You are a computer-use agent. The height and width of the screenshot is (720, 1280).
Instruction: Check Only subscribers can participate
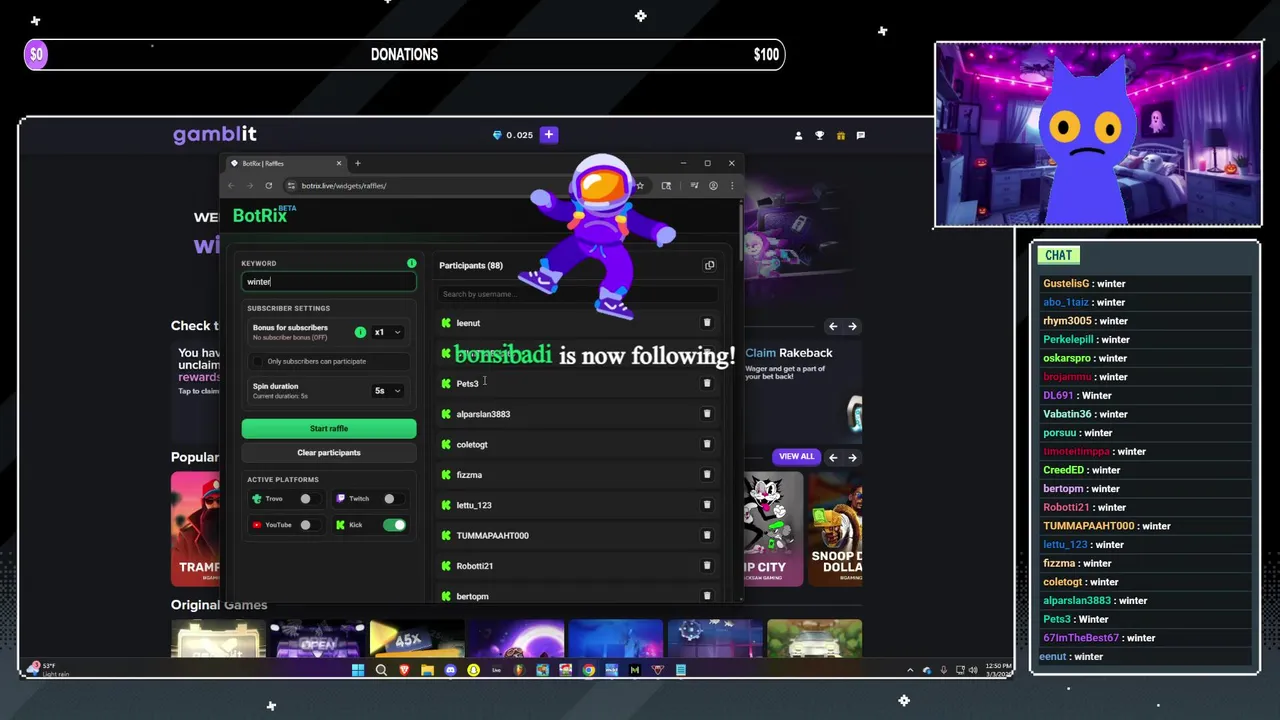pos(258,361)
